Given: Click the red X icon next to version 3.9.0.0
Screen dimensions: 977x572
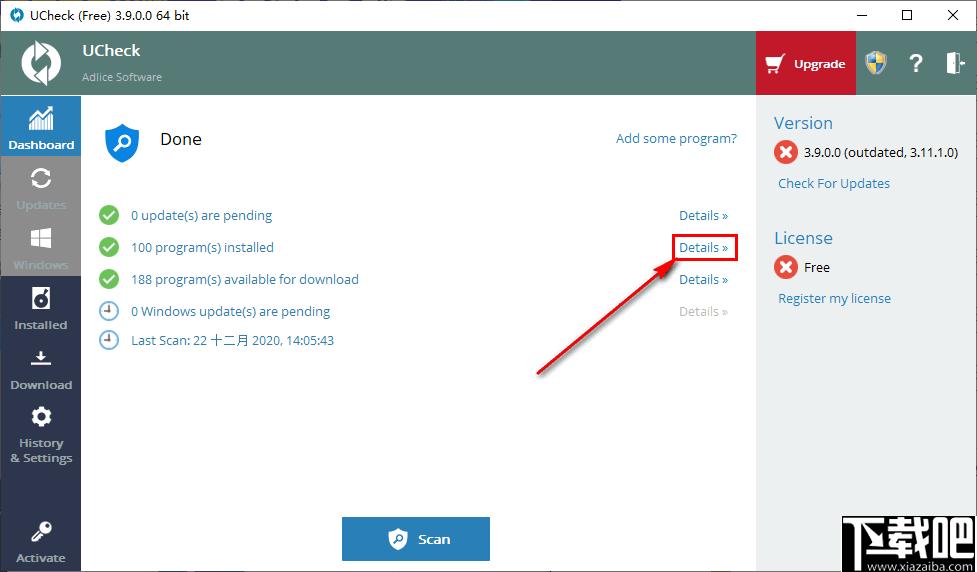Looking at the screenshot, I should (786, 152).
